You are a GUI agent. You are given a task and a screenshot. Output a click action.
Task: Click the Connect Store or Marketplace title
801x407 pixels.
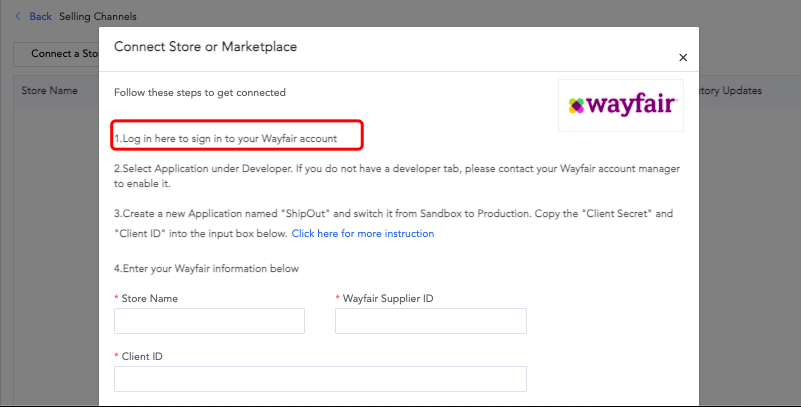tap(205, 46)
